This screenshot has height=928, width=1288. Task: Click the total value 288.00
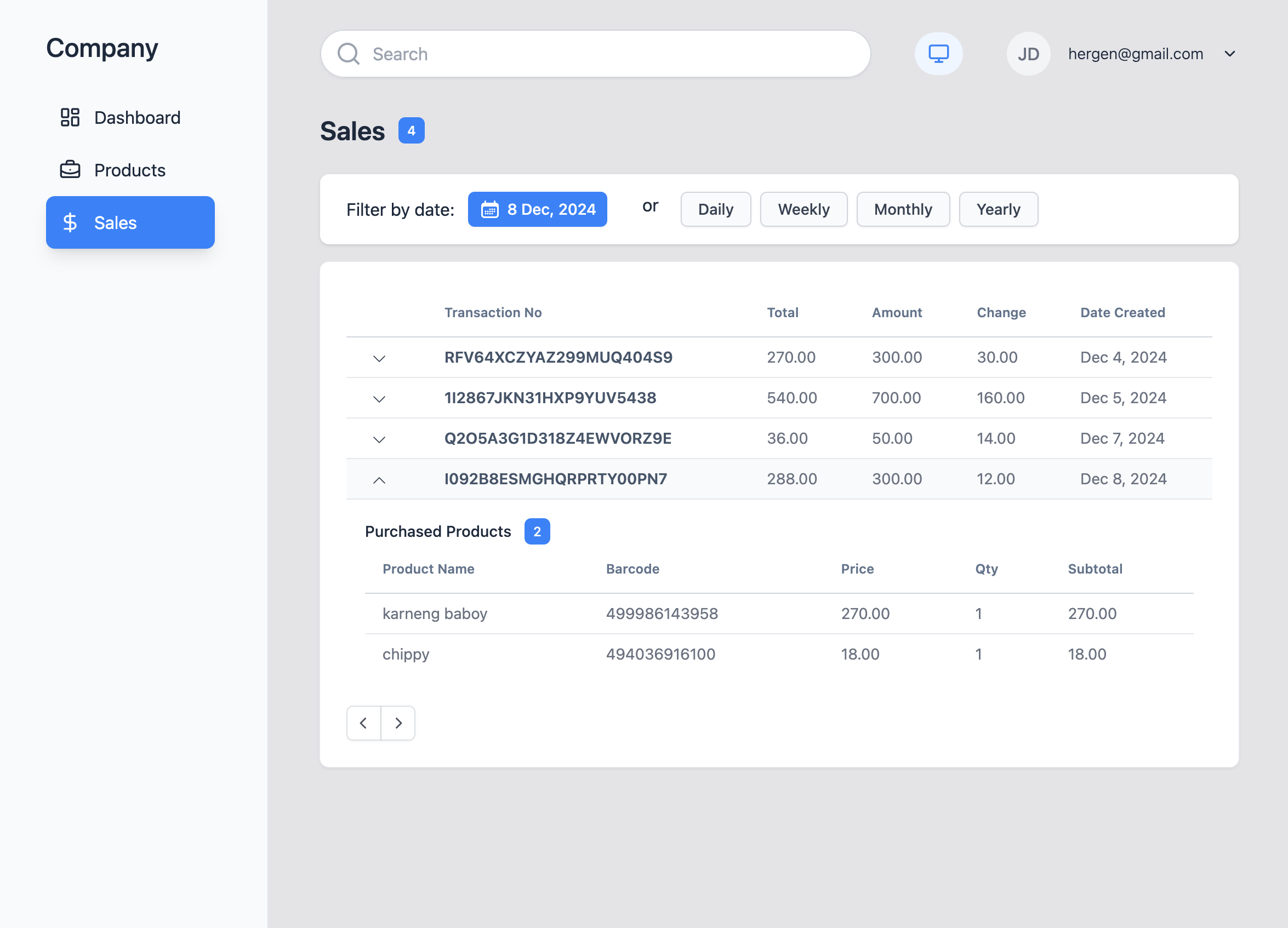pyautogui.click(x=791, y=479)
